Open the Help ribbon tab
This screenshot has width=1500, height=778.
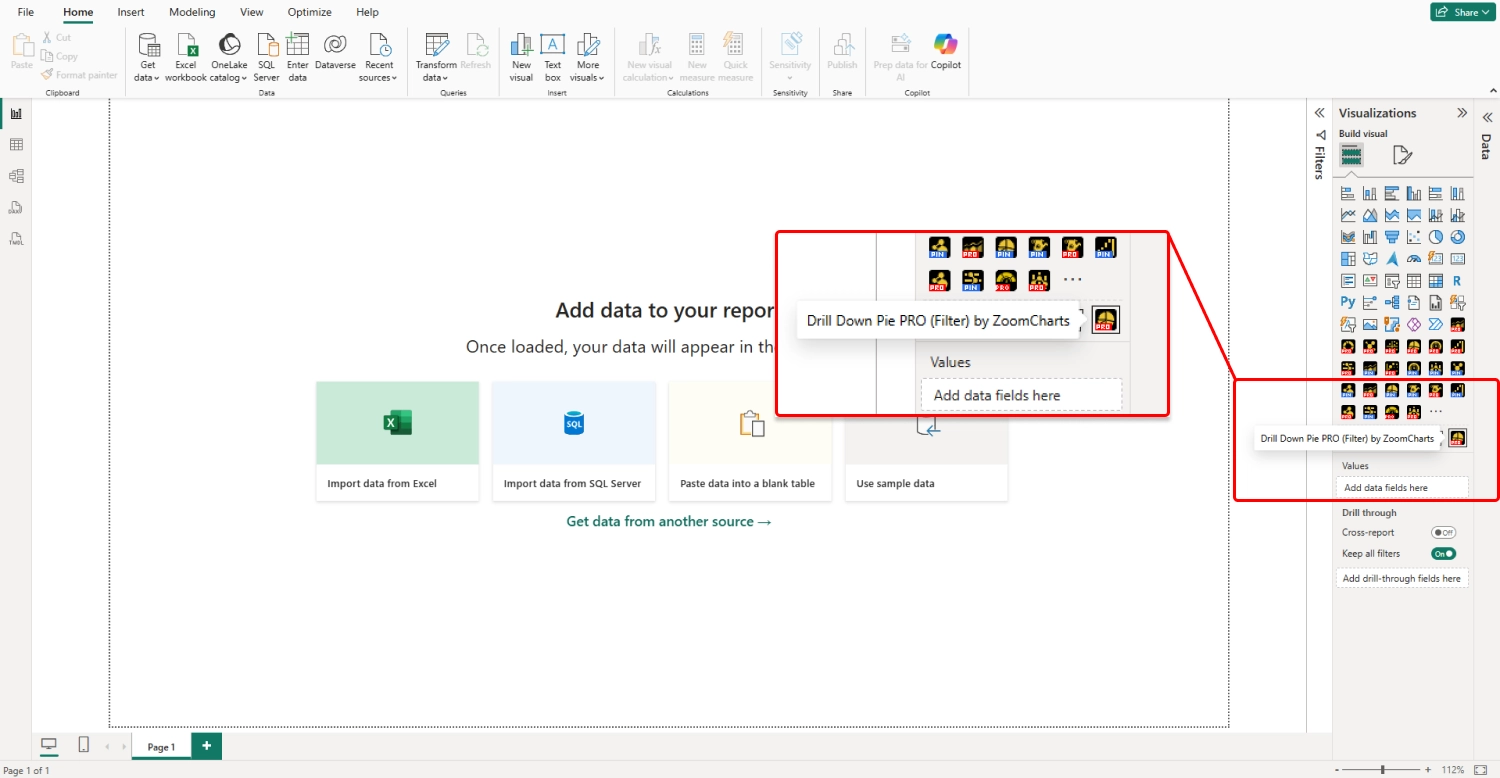[x=367, y=12]
